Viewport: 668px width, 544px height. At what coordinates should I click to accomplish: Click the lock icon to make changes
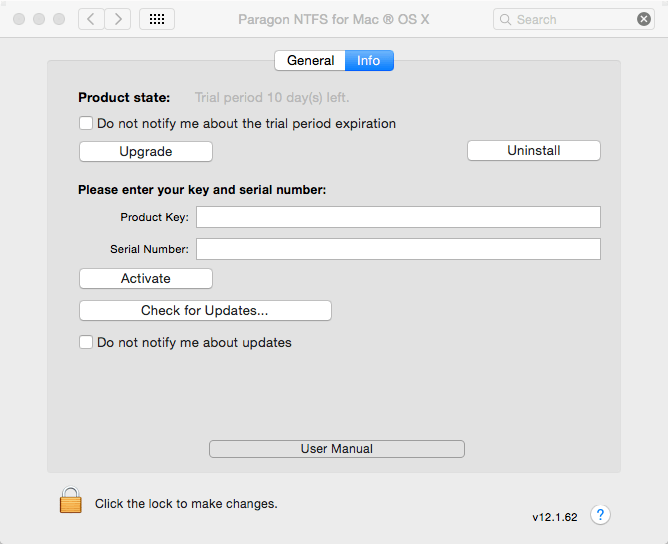71,500
